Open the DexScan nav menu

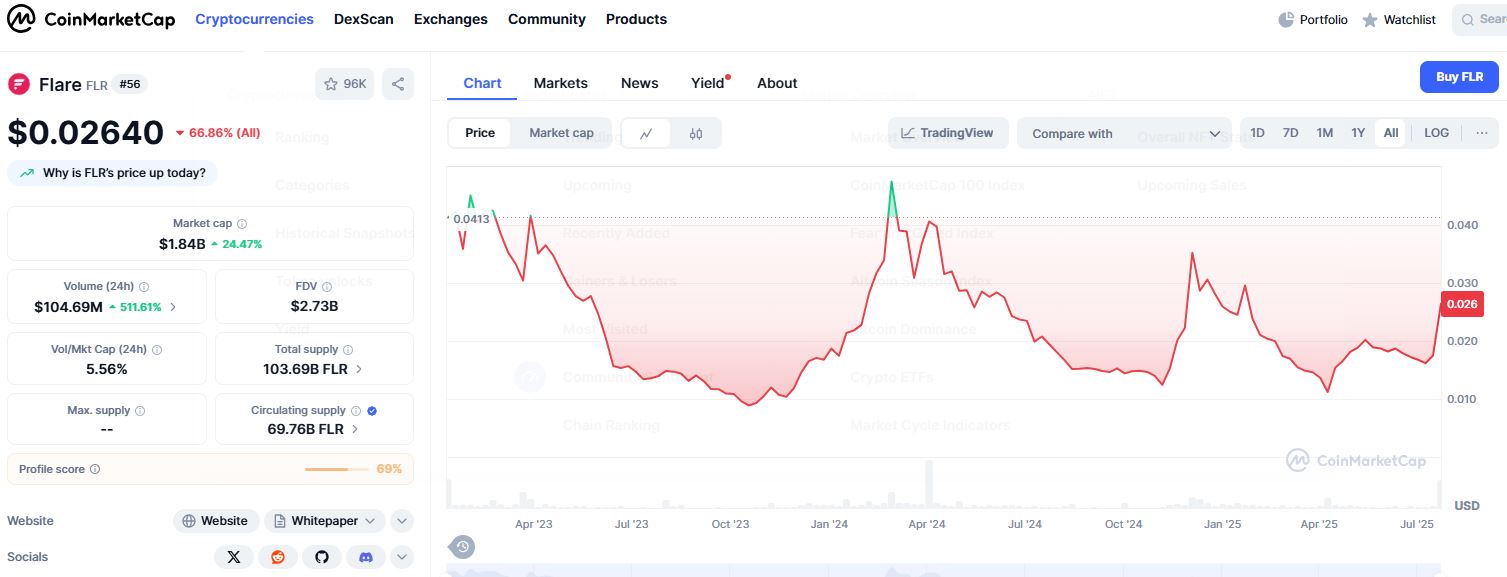pos(364,19)
